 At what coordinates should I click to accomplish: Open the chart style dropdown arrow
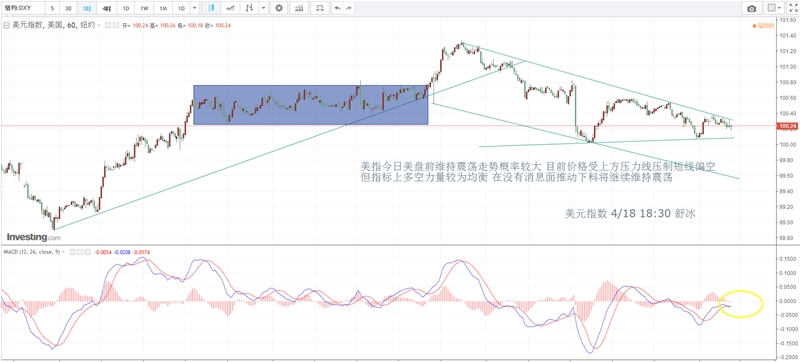coord(263,8)
